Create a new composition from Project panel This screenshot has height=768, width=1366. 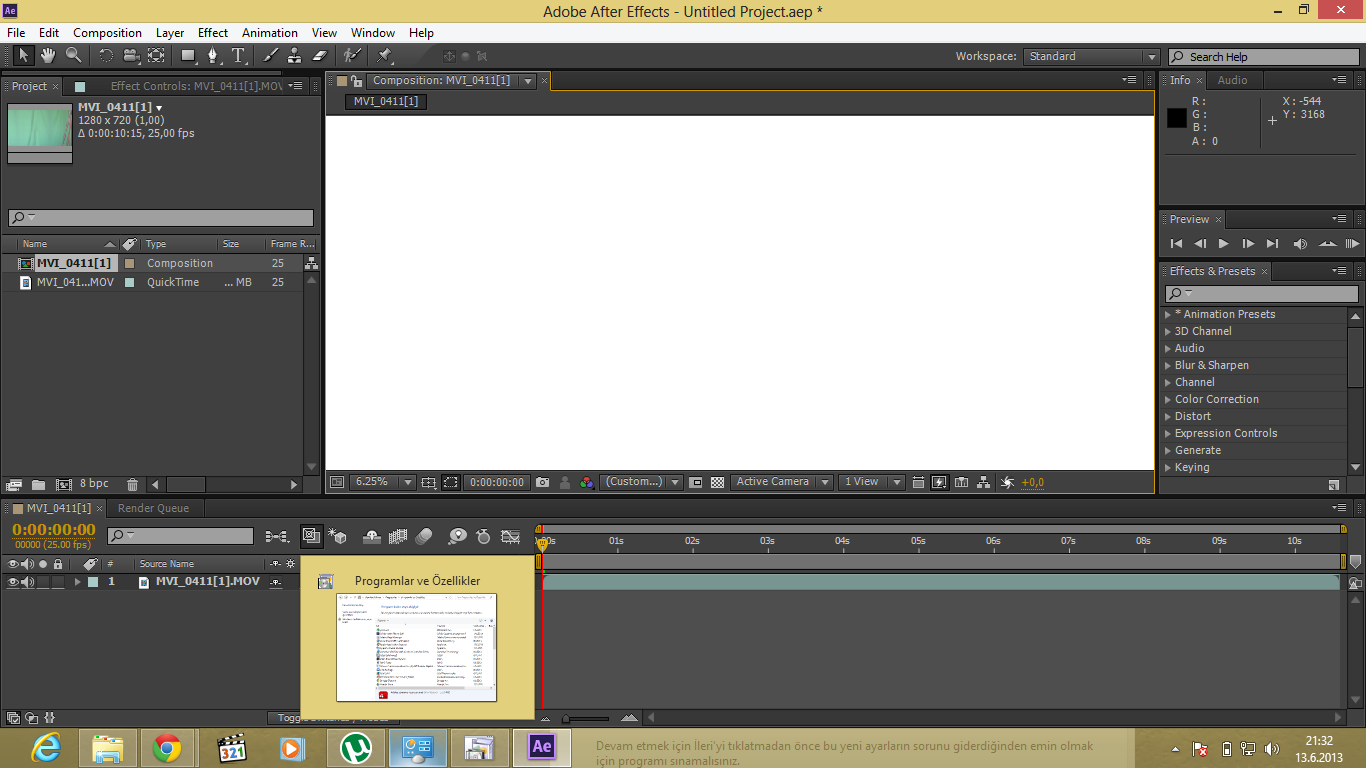tap(64, 485)
